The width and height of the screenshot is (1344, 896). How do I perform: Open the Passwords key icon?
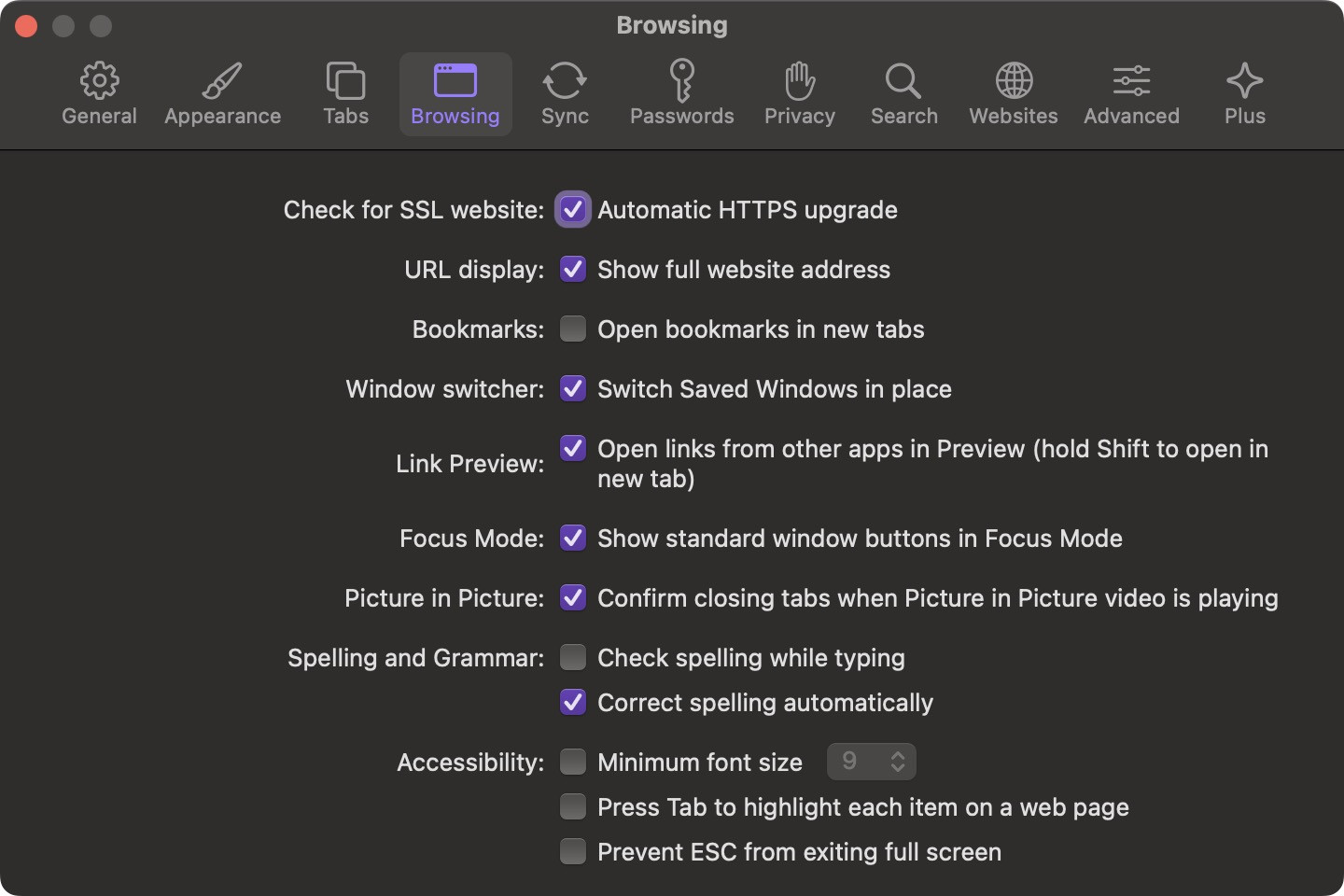pyautogui.click(x=681, y=94)
